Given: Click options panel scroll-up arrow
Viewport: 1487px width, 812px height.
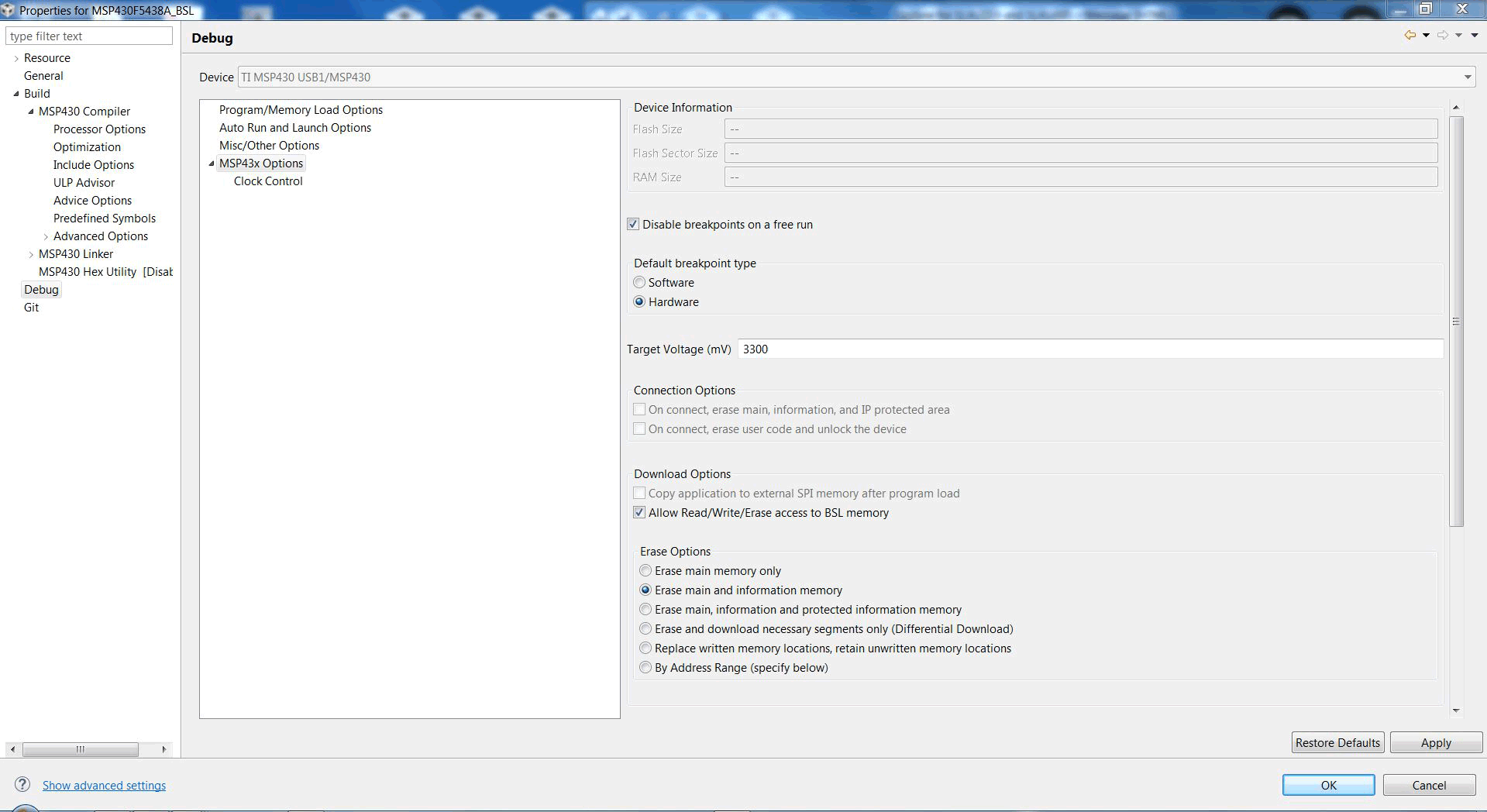Looking at the screenshot, I should [x=1456, y=107].
